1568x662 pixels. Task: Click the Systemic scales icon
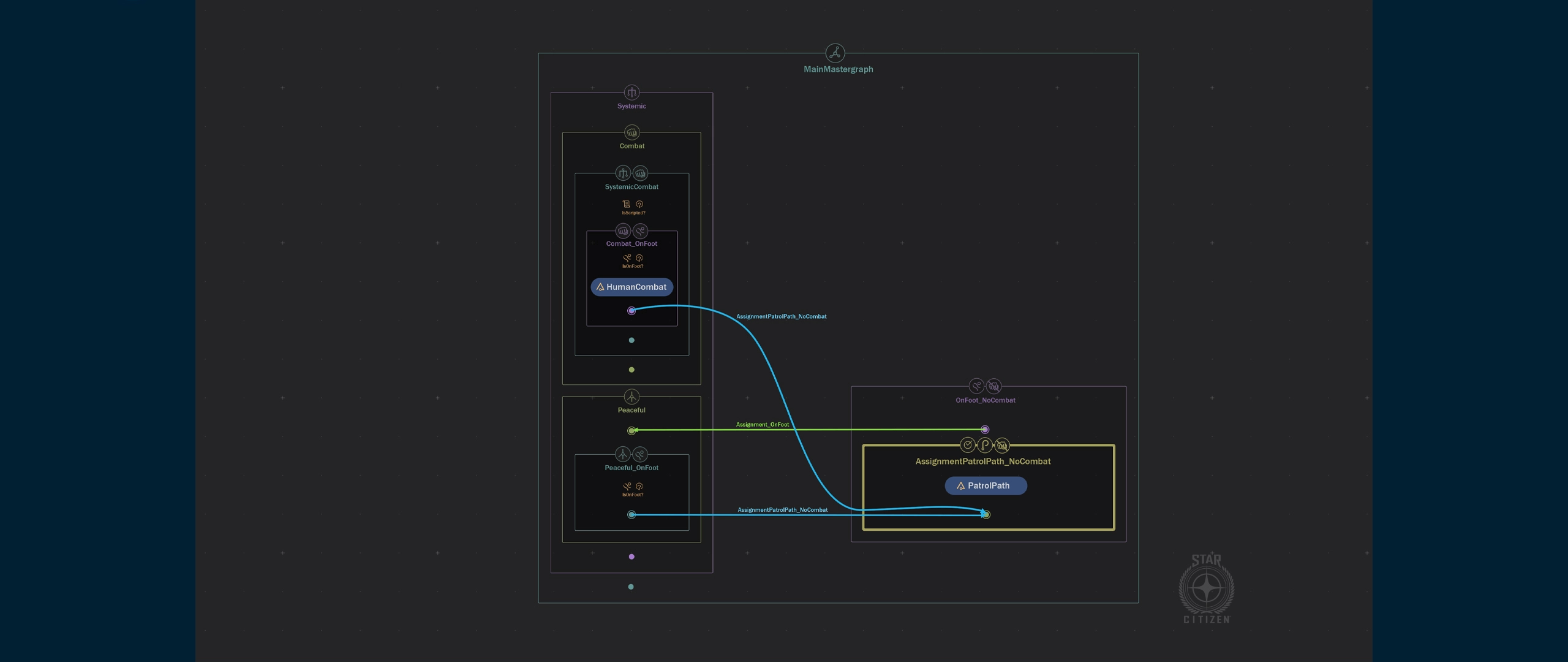click(x=631, y=93)
